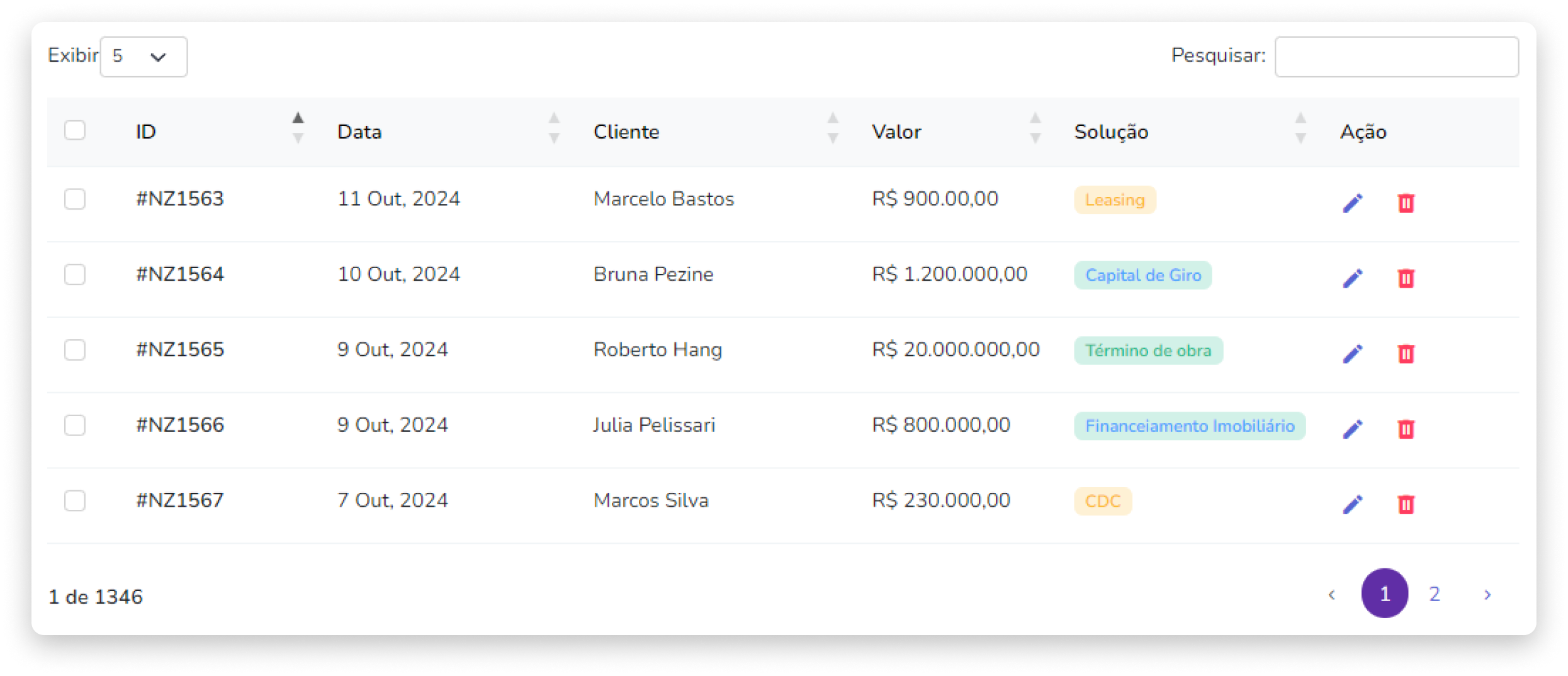1568x676 pixels.
Task: Focus the Pesquisar search field
Action: coord(1396,57)
